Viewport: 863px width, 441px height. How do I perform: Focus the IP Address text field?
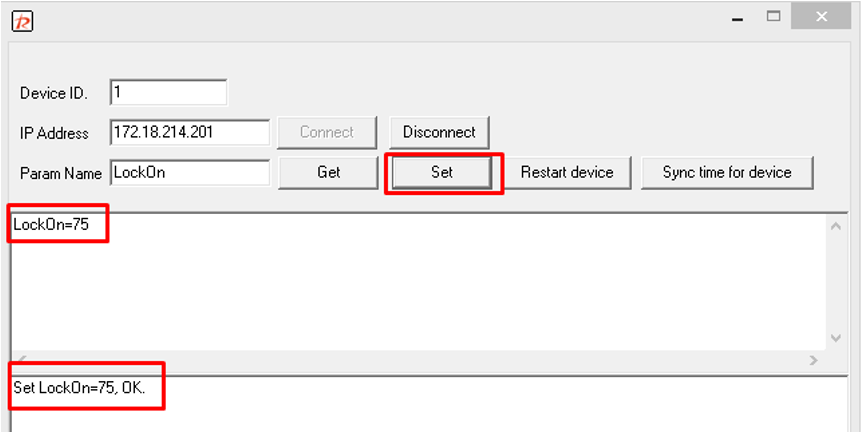pyautogui.click(x=190, y=132)
